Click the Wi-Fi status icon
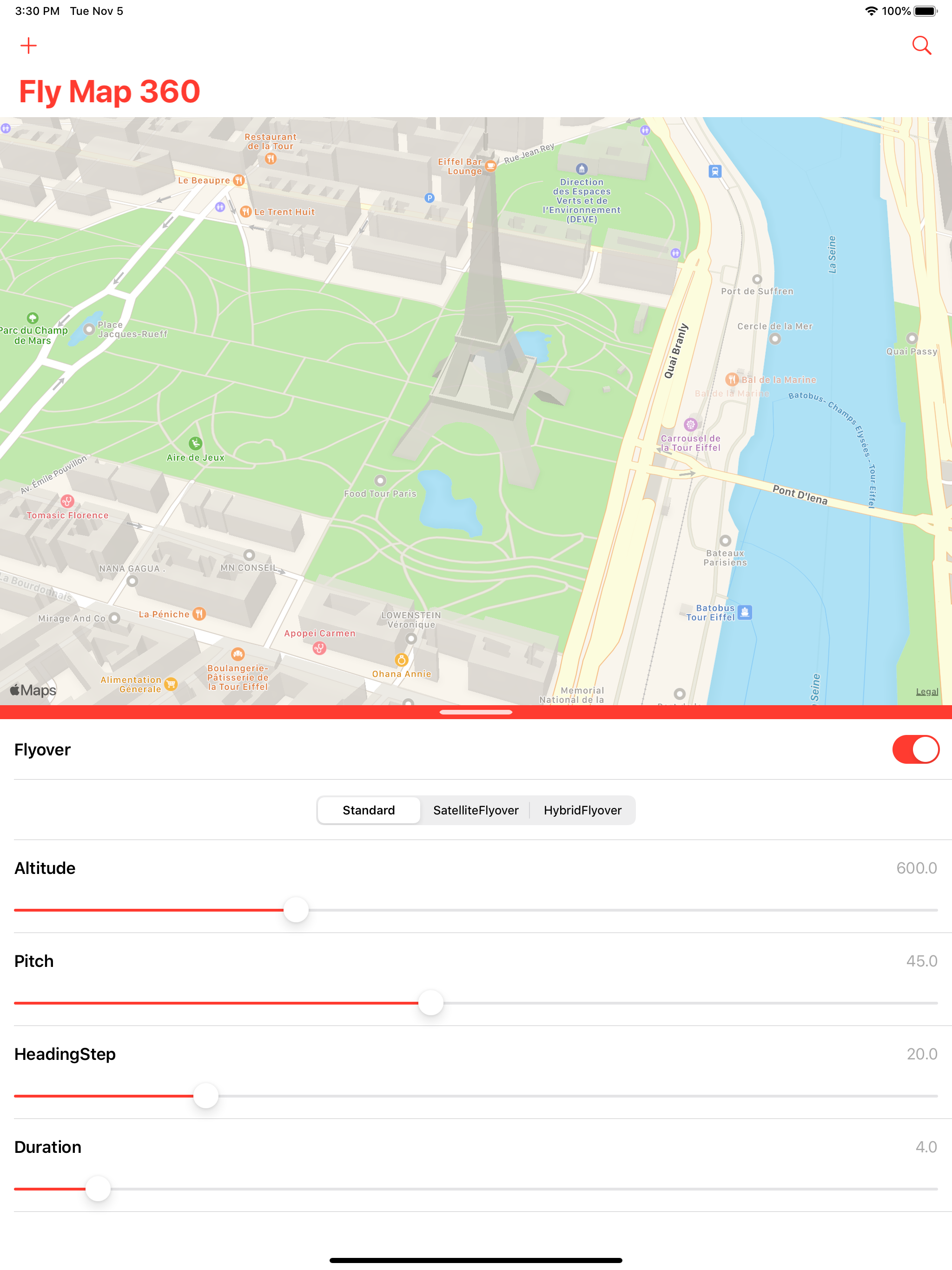The width and height of the screenshot is (952, 1270). pos(871,11)
